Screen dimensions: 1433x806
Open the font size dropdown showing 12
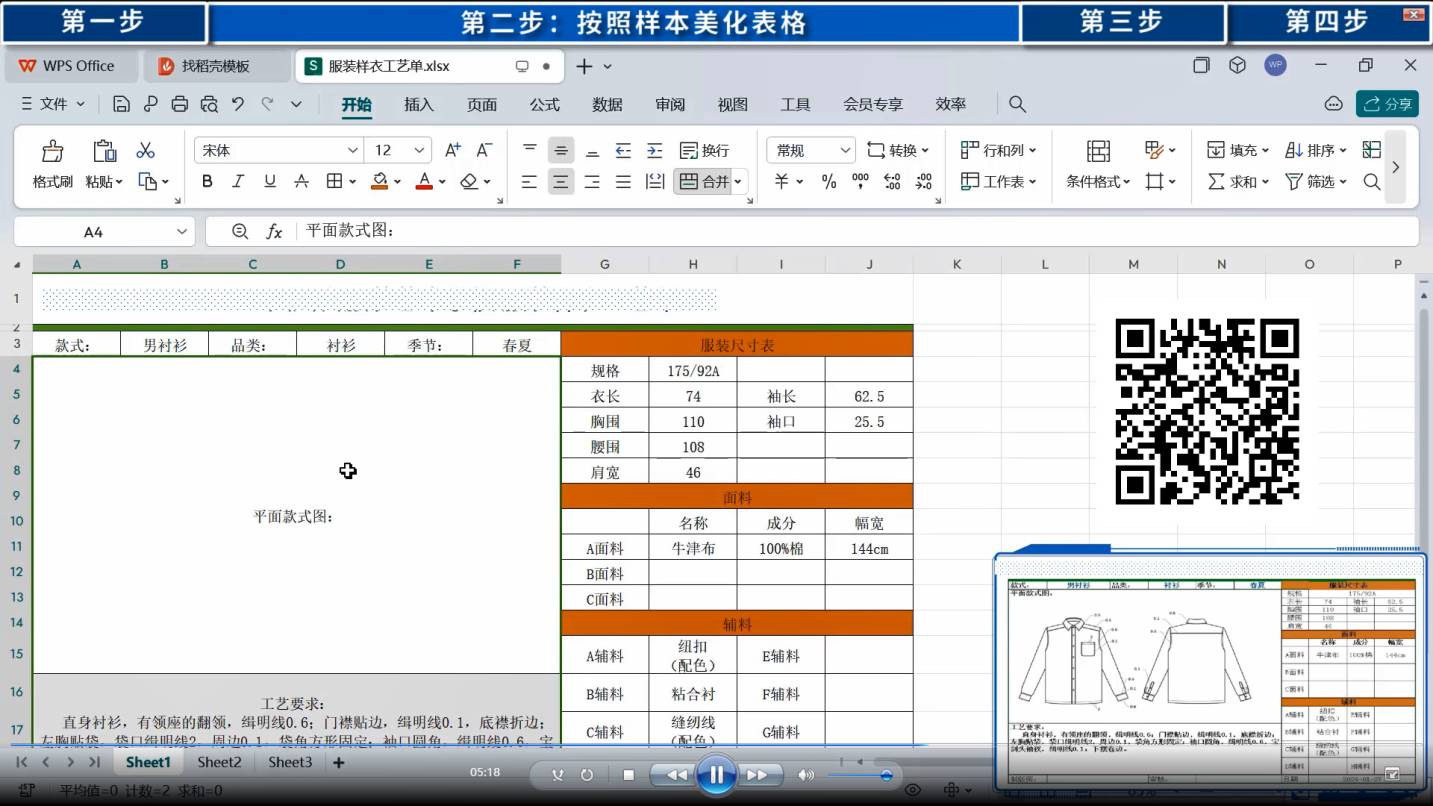(420, 150)
